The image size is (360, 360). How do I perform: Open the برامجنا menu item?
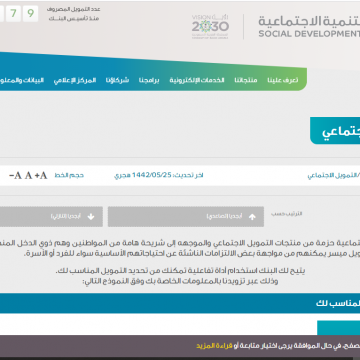149,80
